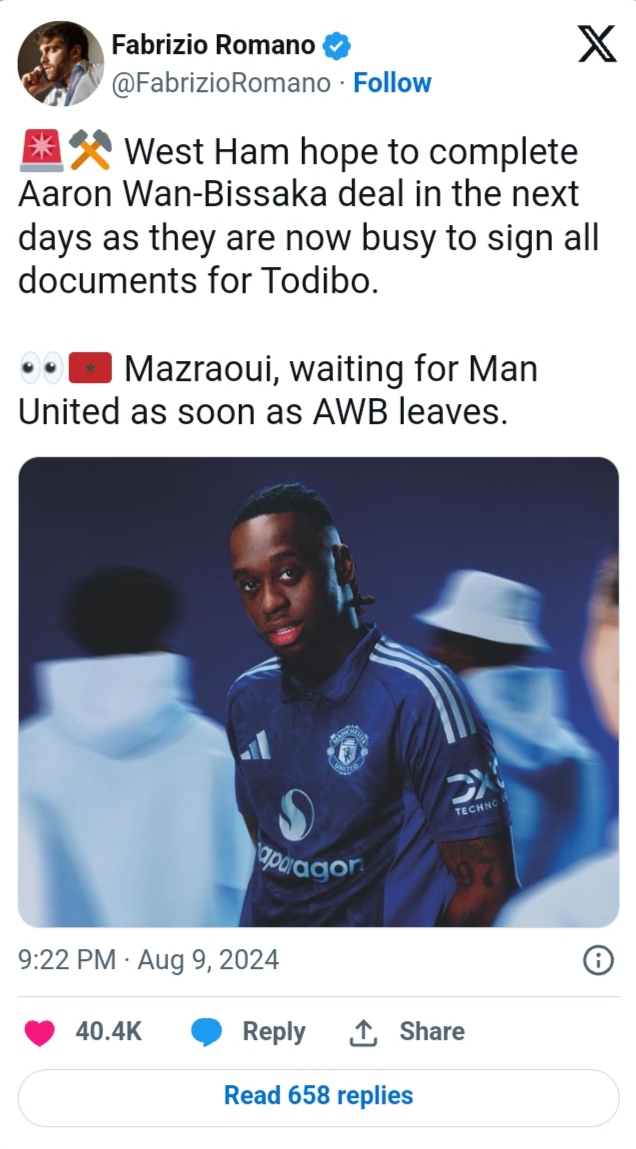Click the siren emoji in tweet
Viewport: 636px width, 1149px height.
pyautogui.click(x=41, y=152)
